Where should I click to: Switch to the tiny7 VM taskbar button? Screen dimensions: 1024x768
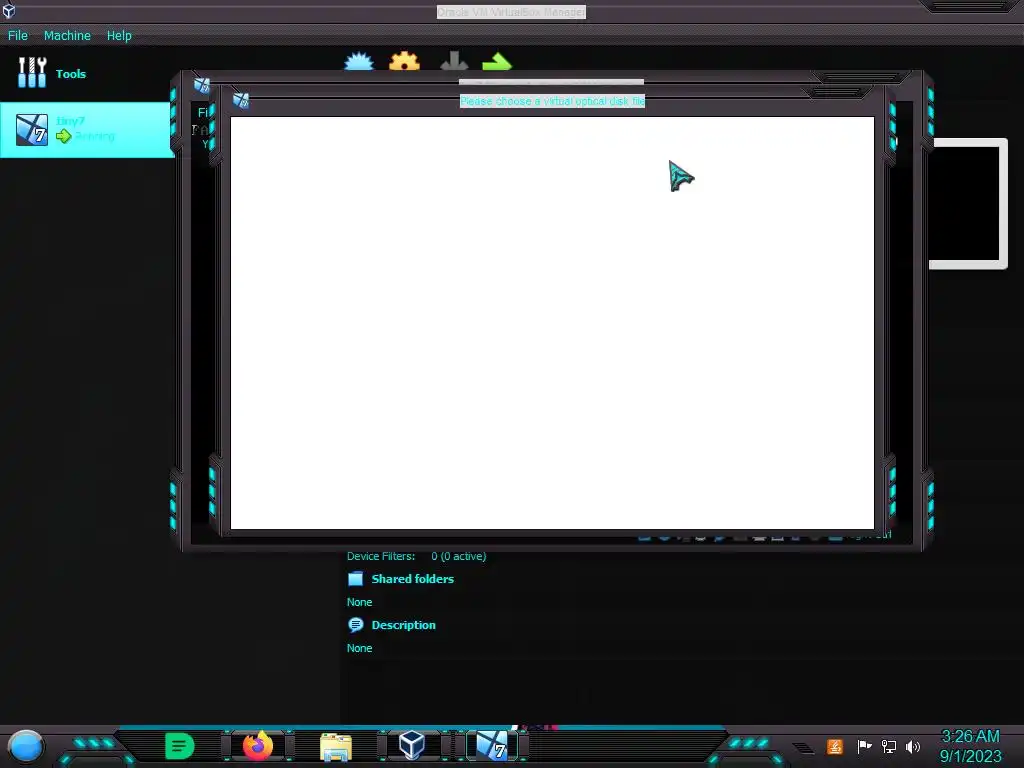492,746
